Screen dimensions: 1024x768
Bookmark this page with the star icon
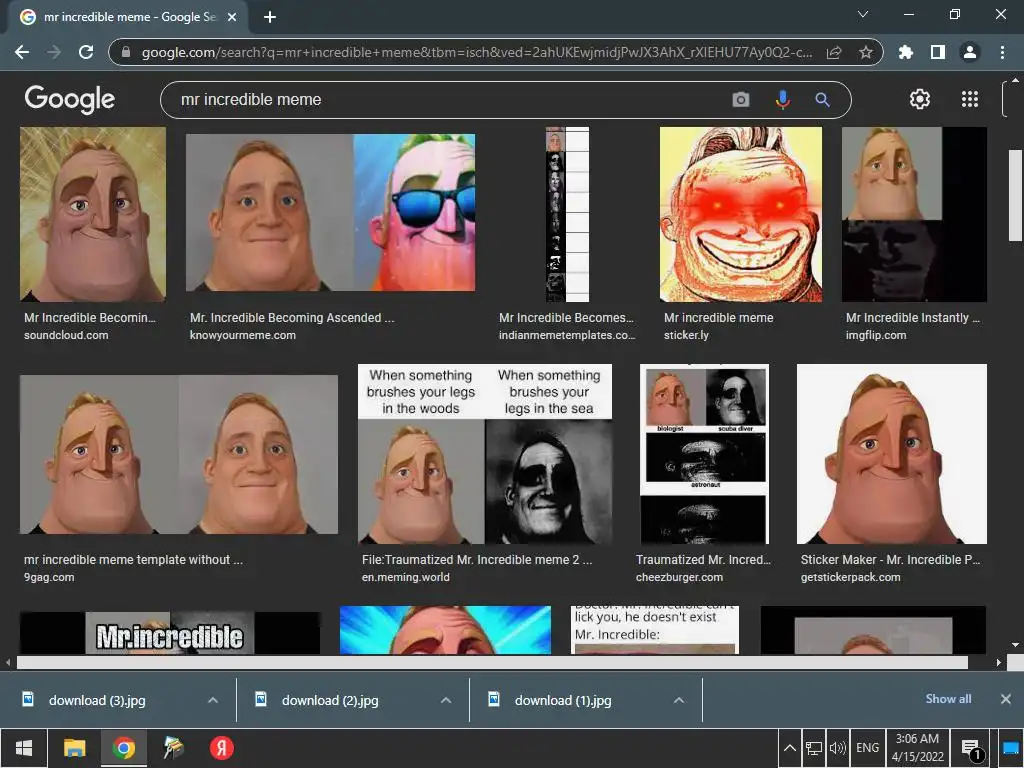(866, 52)
